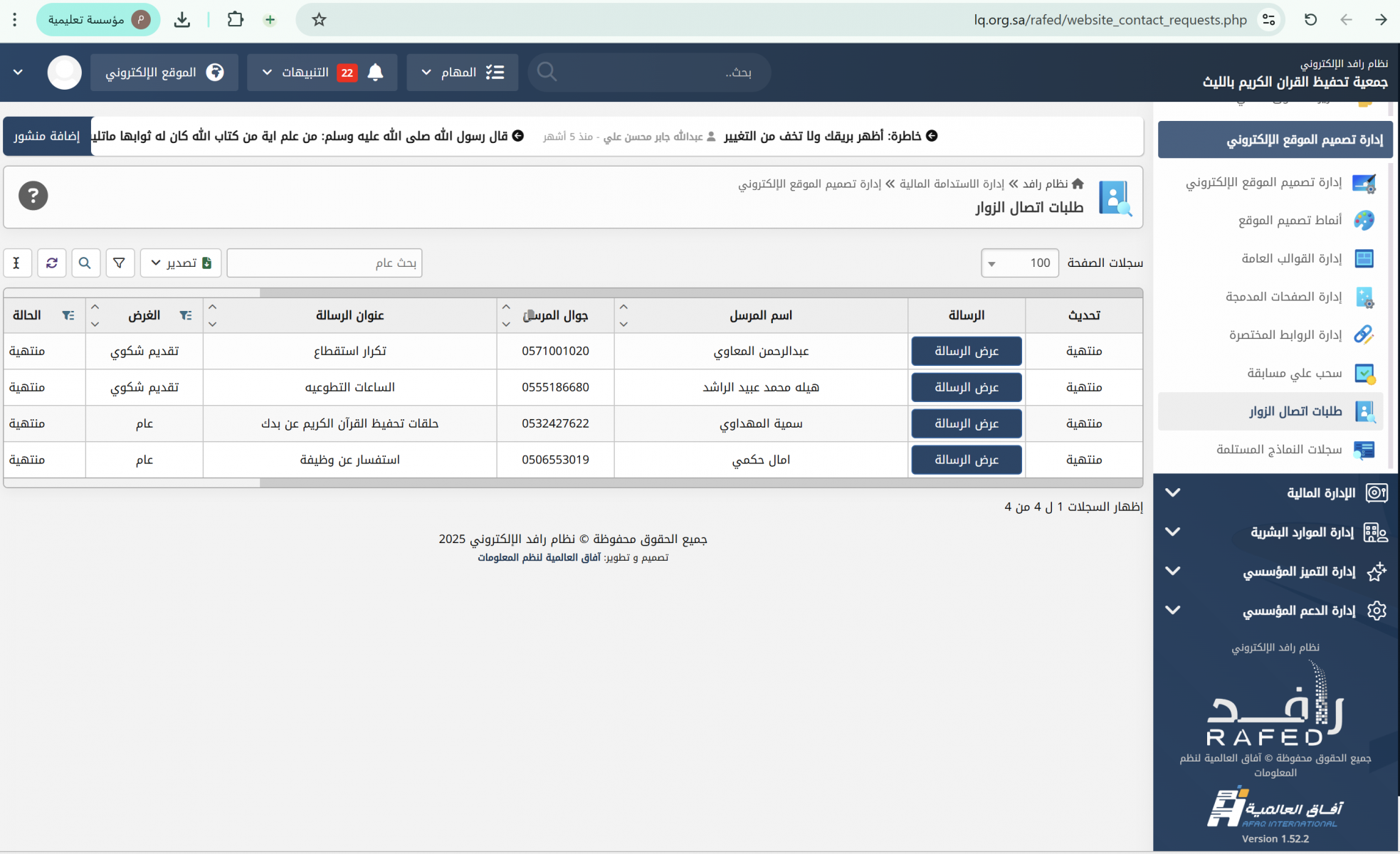Click the column resize text-cursor icon
Viewport: 1400px width, 854px height.
coord(16,263)
